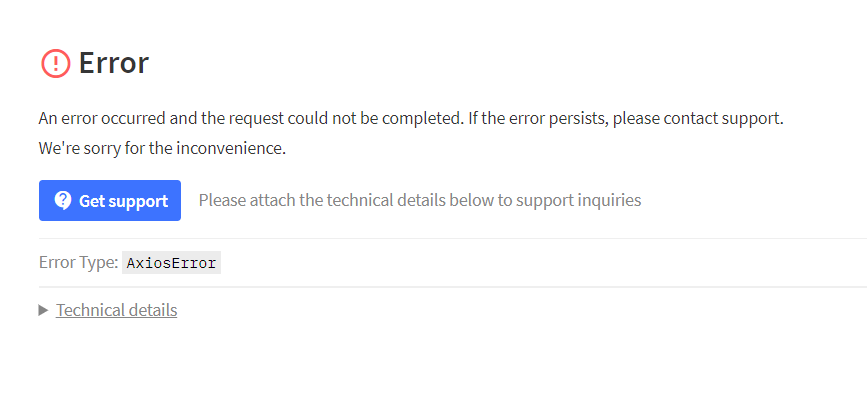Select the AxiosError code badge
867x411 pixels.
tap(171, 263)
